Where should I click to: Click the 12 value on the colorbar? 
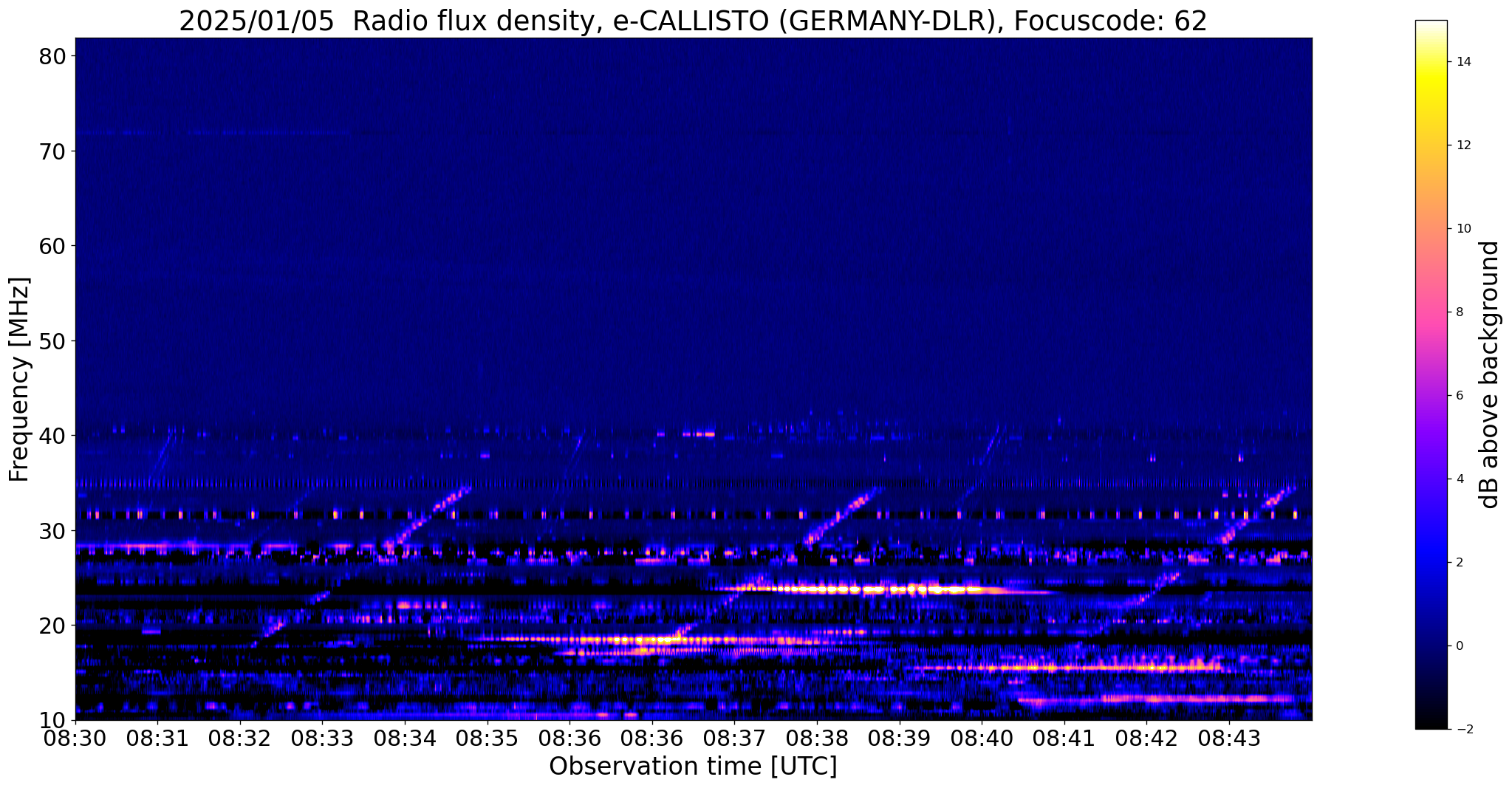(x=1463, y=145)
